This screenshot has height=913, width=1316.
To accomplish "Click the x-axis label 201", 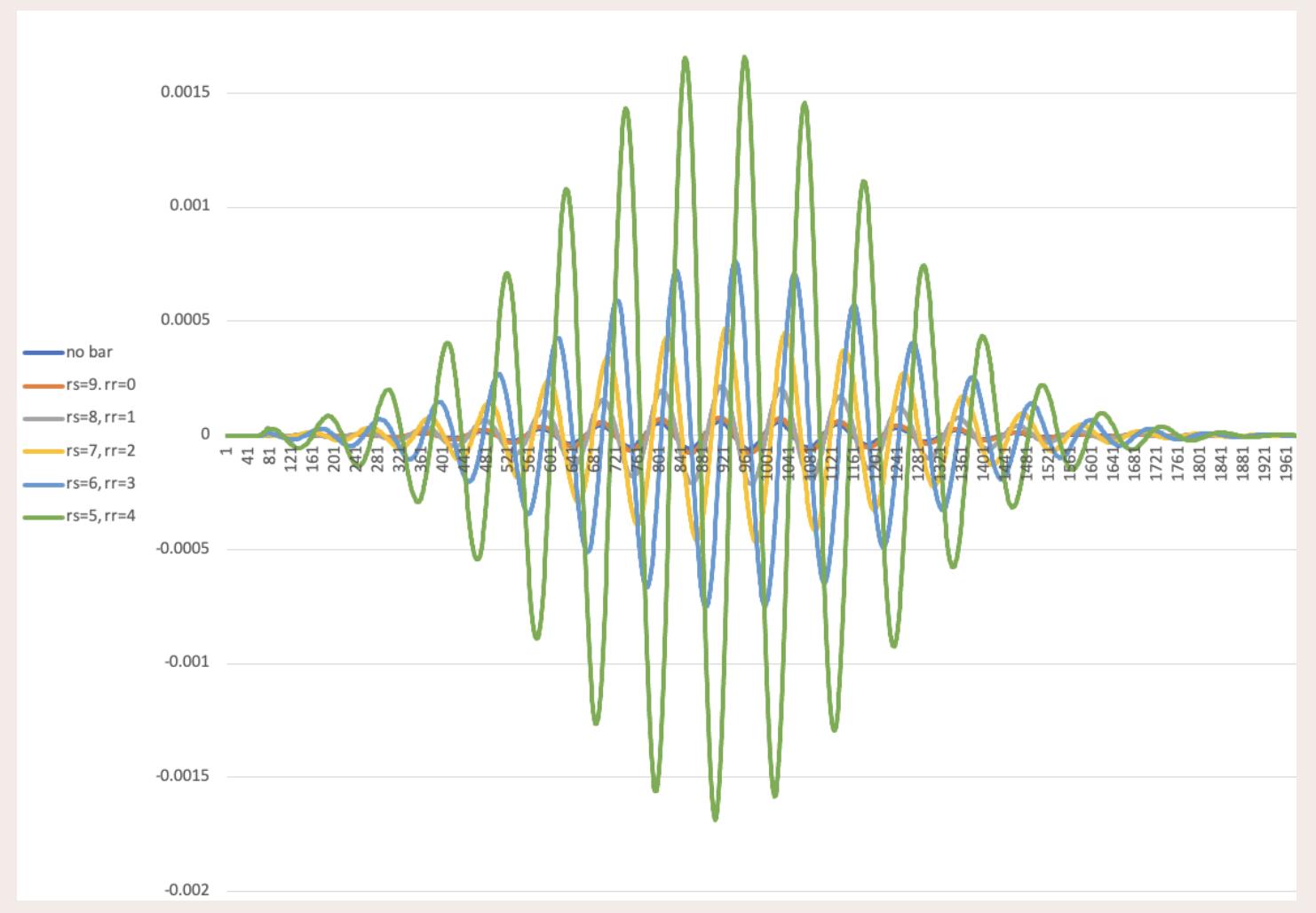I will tap(335, 458).
